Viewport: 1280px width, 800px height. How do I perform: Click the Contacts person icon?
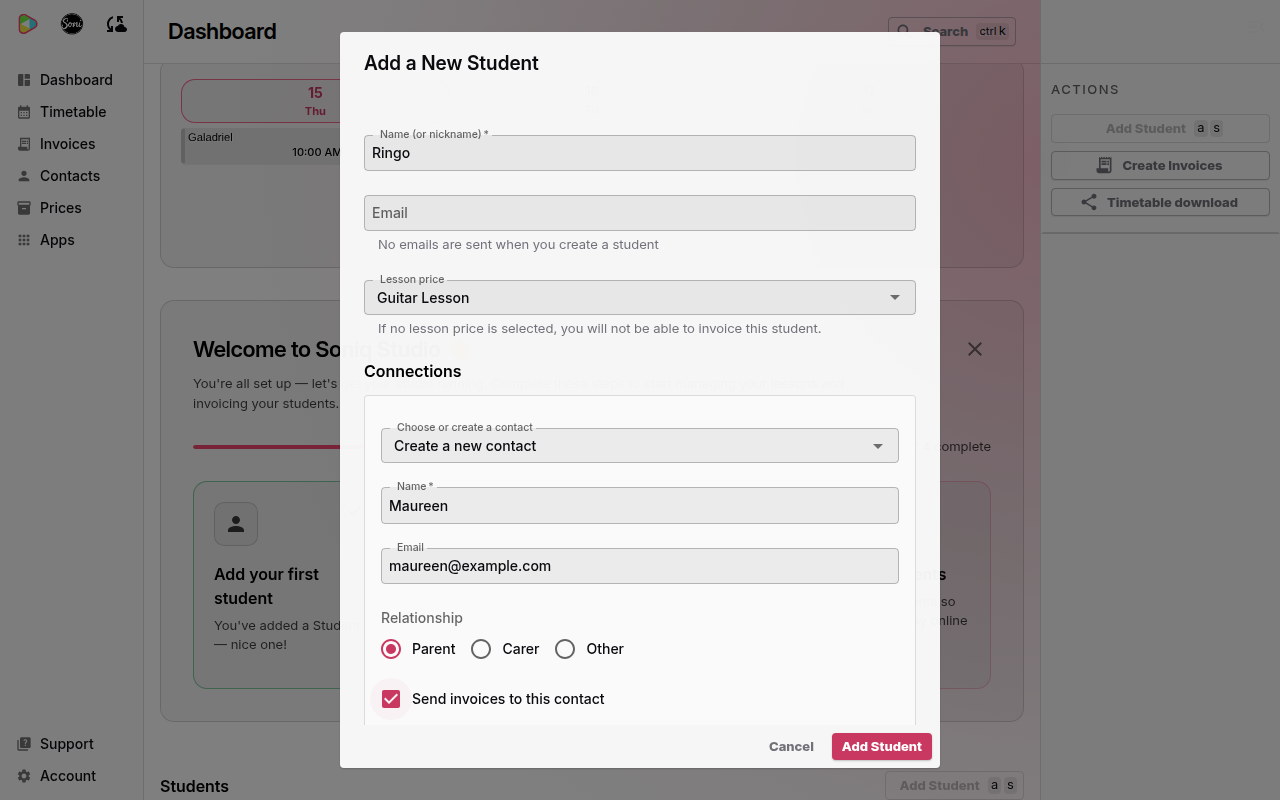[24, 176]
